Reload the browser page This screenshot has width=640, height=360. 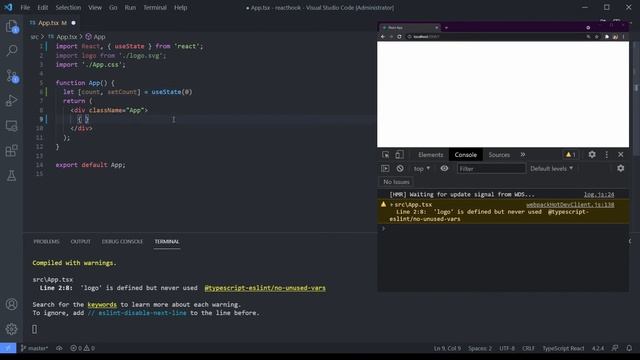point(399,37)
